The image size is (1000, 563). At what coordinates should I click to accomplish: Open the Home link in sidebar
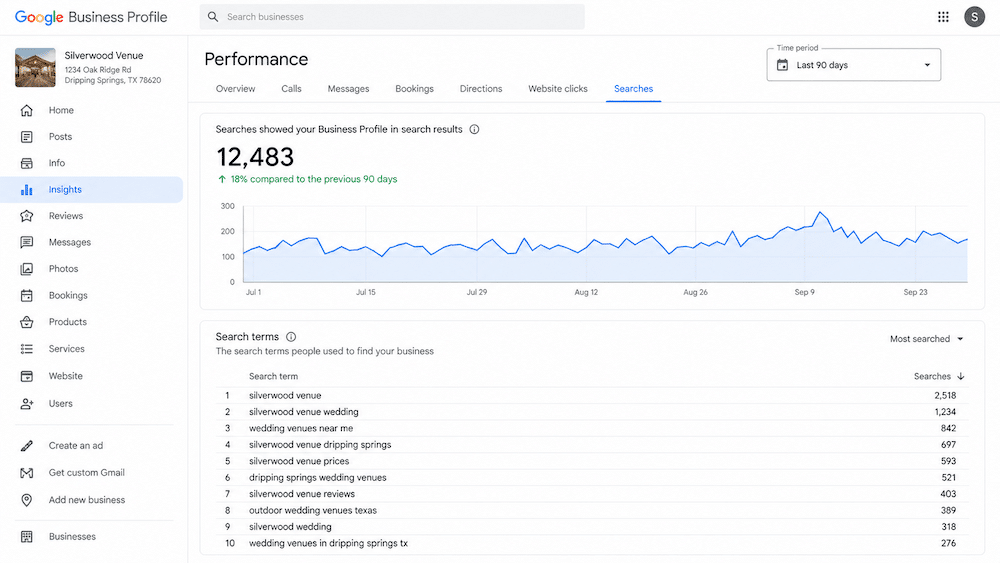(x=61, y=110)
